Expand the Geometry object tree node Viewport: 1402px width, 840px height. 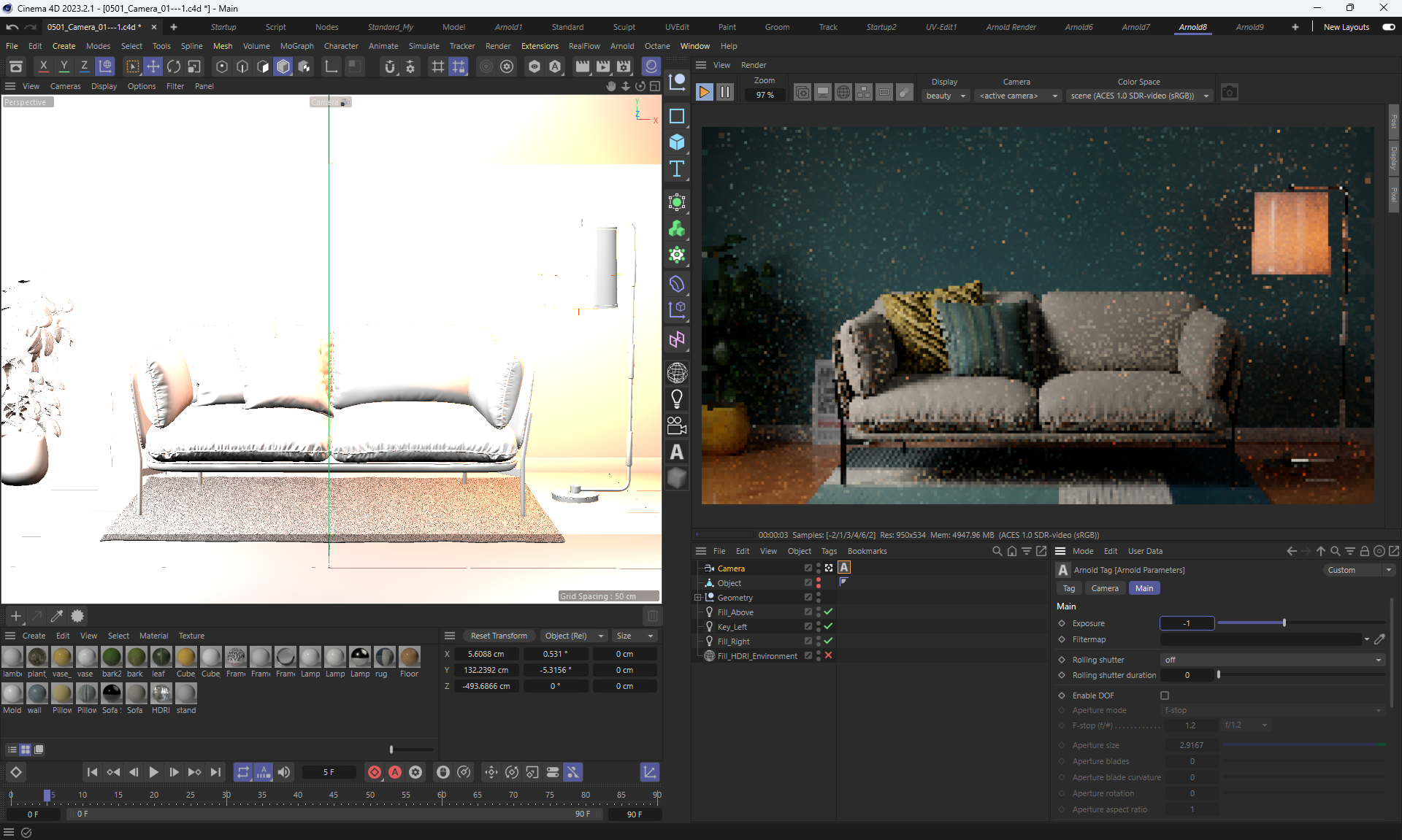coord(698,597)
